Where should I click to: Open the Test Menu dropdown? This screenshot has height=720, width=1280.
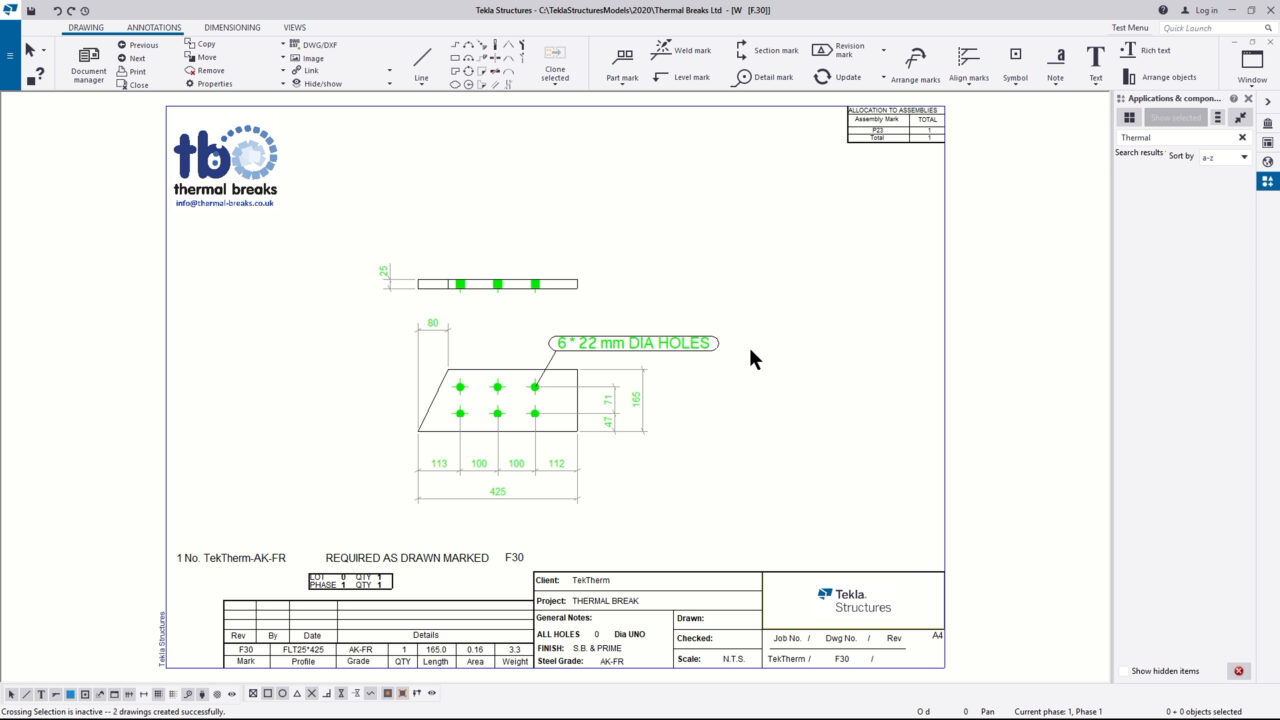1130,27
